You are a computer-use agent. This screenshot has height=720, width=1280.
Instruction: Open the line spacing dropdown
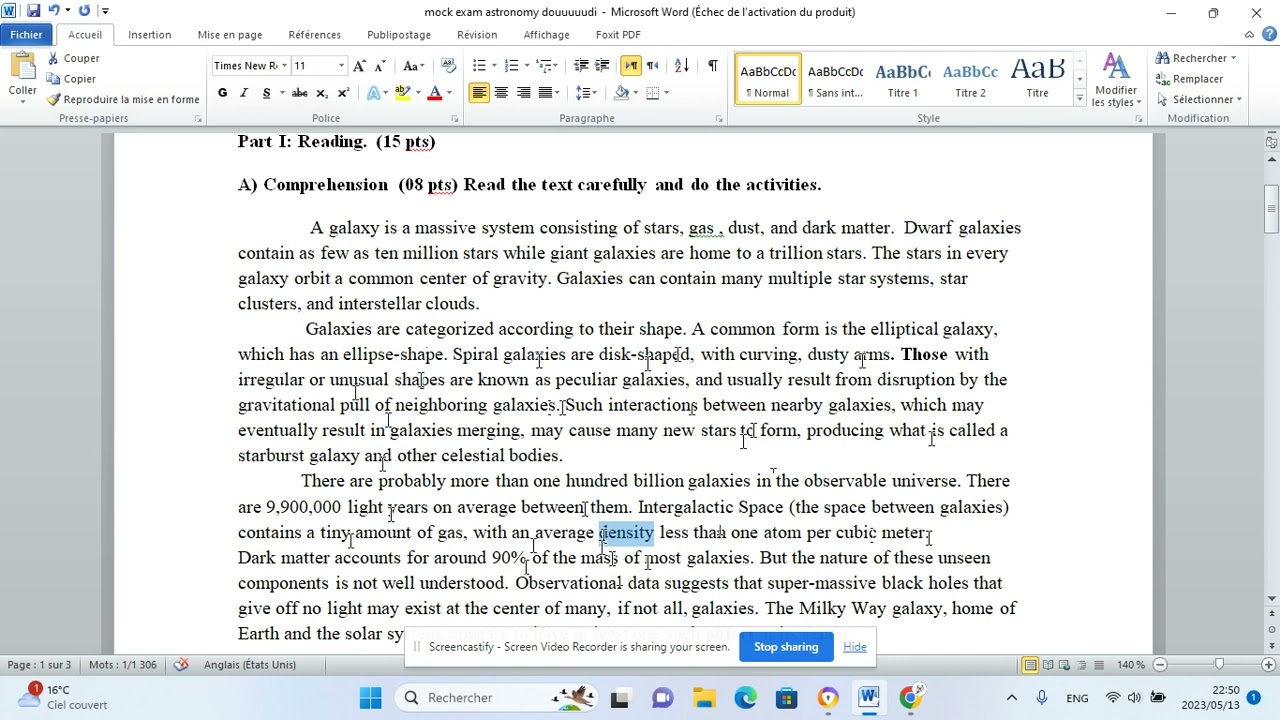[588, 93]
